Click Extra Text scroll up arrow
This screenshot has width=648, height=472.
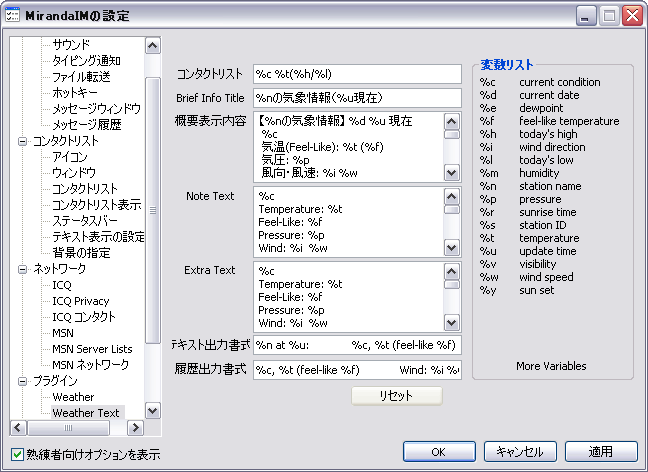pos(452,272)
